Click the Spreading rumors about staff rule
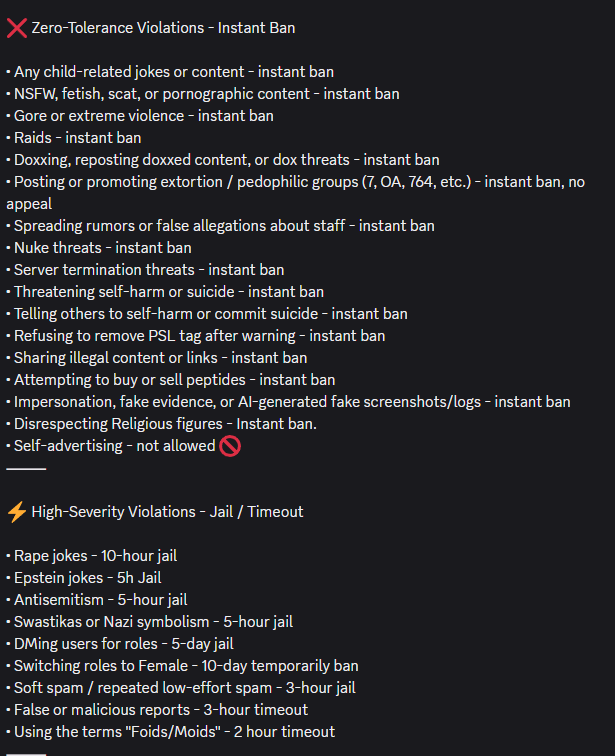The width and height of the screenshot is (615, 756). (x=224, y=226)
